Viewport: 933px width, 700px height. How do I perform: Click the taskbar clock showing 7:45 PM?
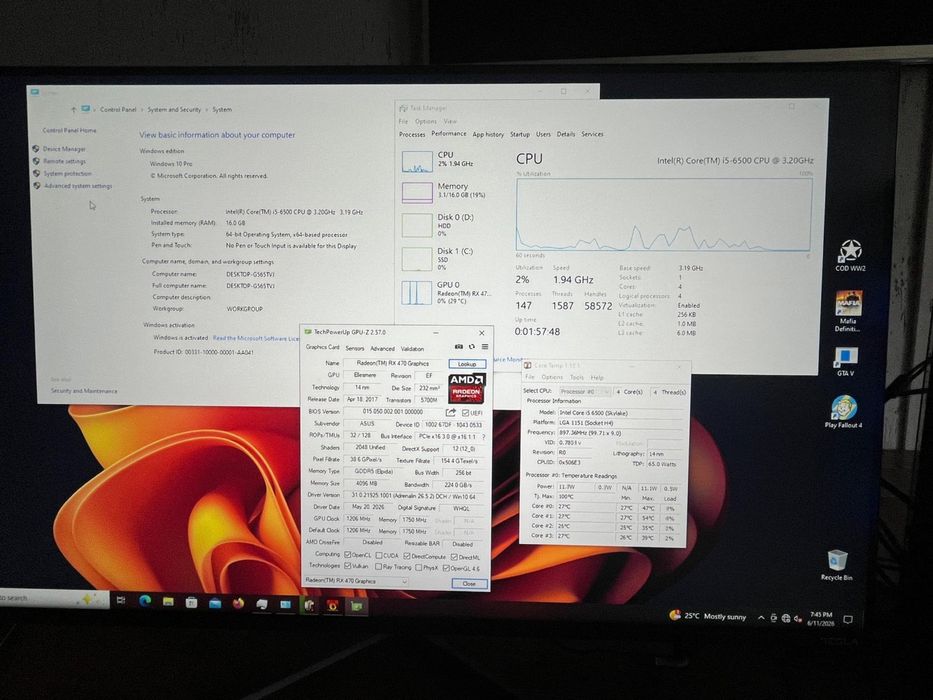pos(821,618)
